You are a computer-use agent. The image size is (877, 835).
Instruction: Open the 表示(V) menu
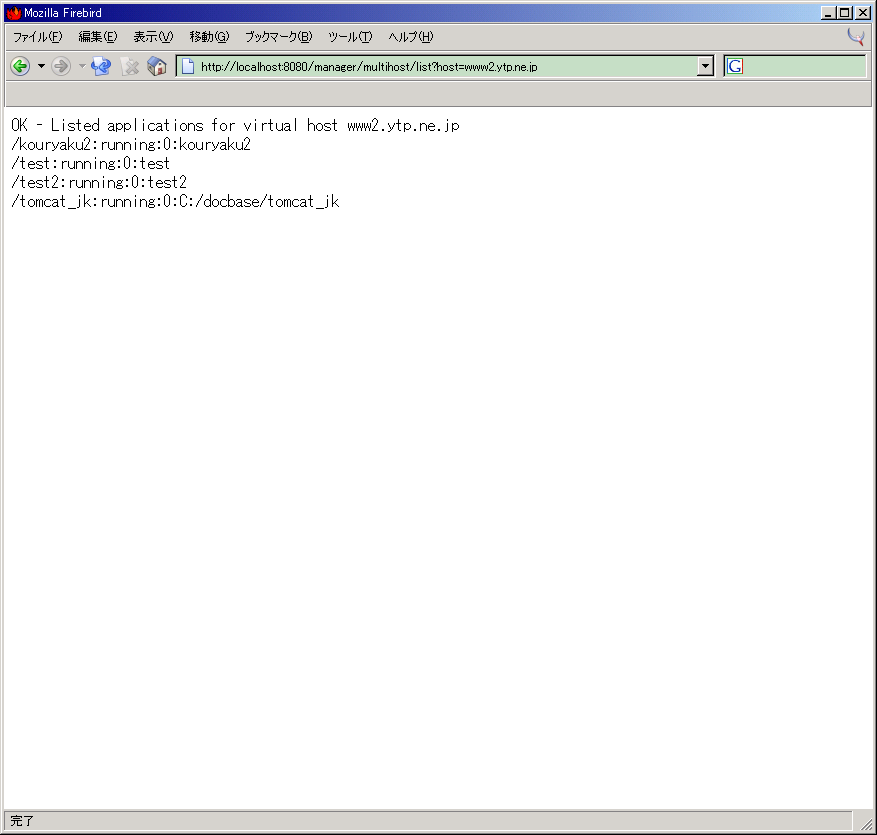(x=153, y=37)
